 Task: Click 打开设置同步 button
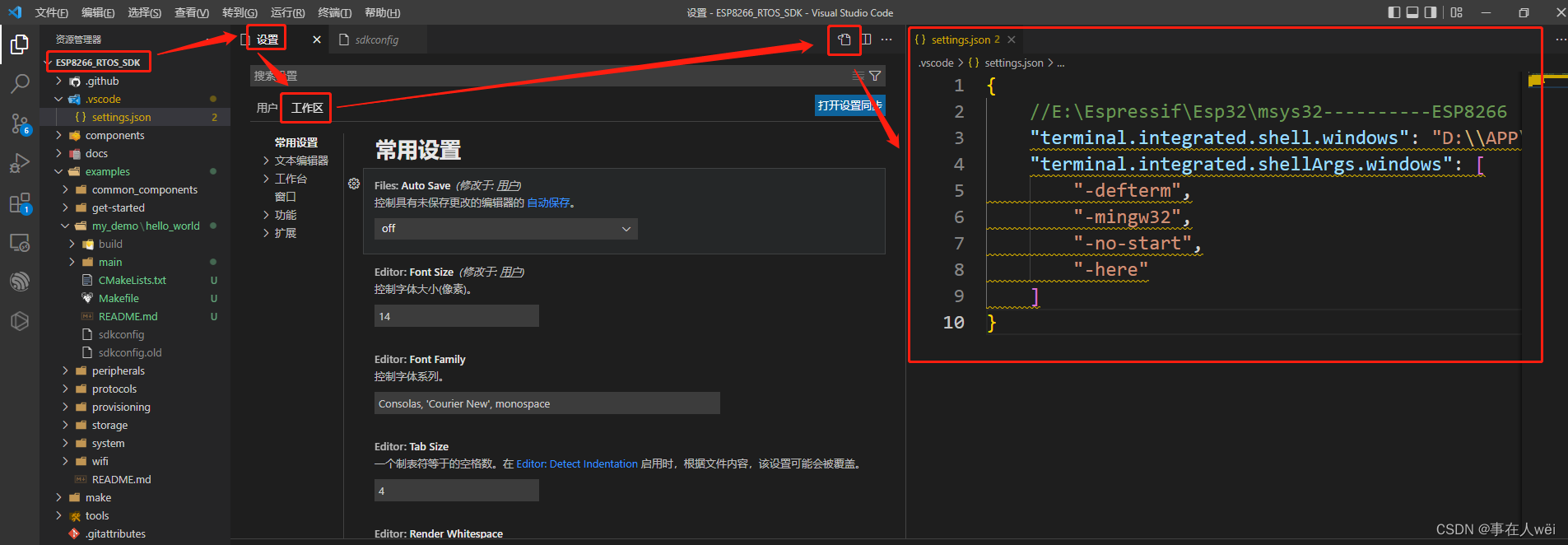point(849,105)
